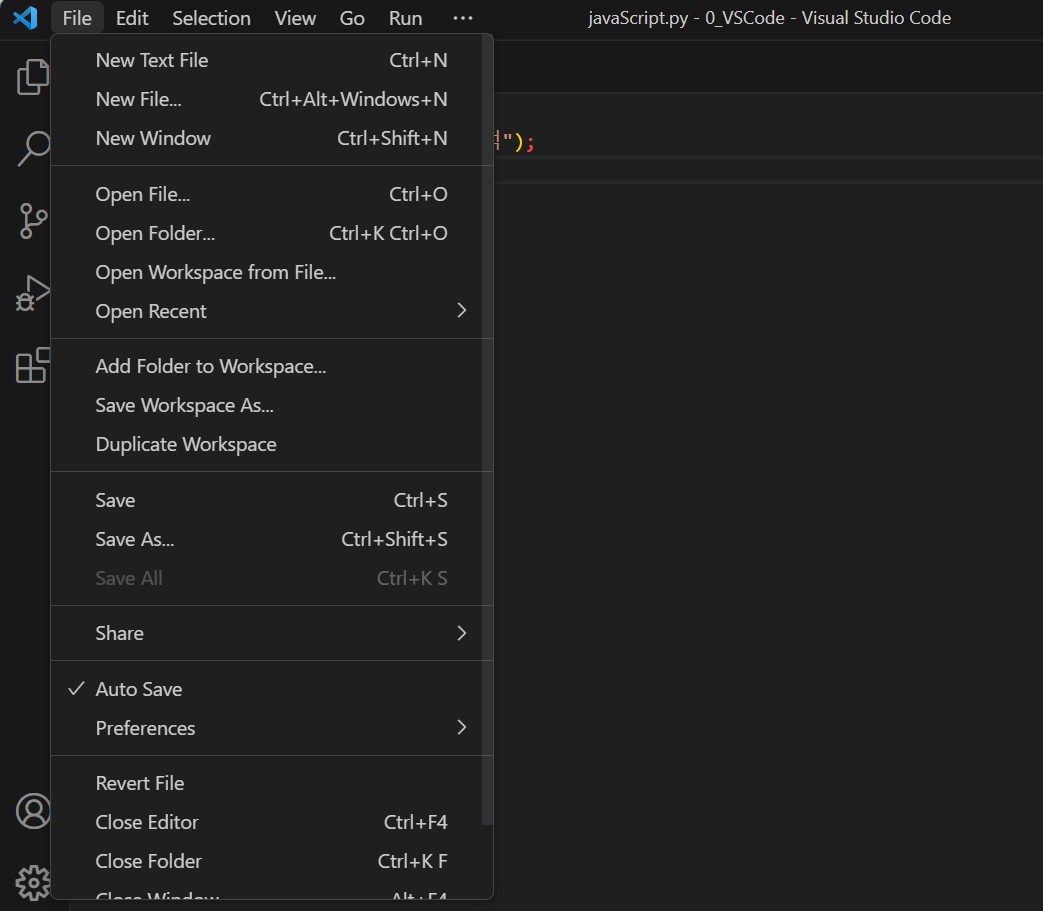Click Save in the File menu

(x=272, y=500)
